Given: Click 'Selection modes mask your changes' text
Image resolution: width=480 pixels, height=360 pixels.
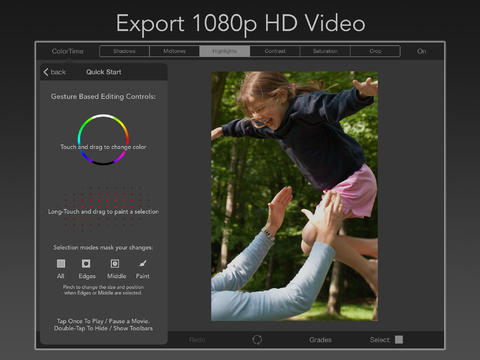Looking at the screenshot, I should click(x=103, y=248).
